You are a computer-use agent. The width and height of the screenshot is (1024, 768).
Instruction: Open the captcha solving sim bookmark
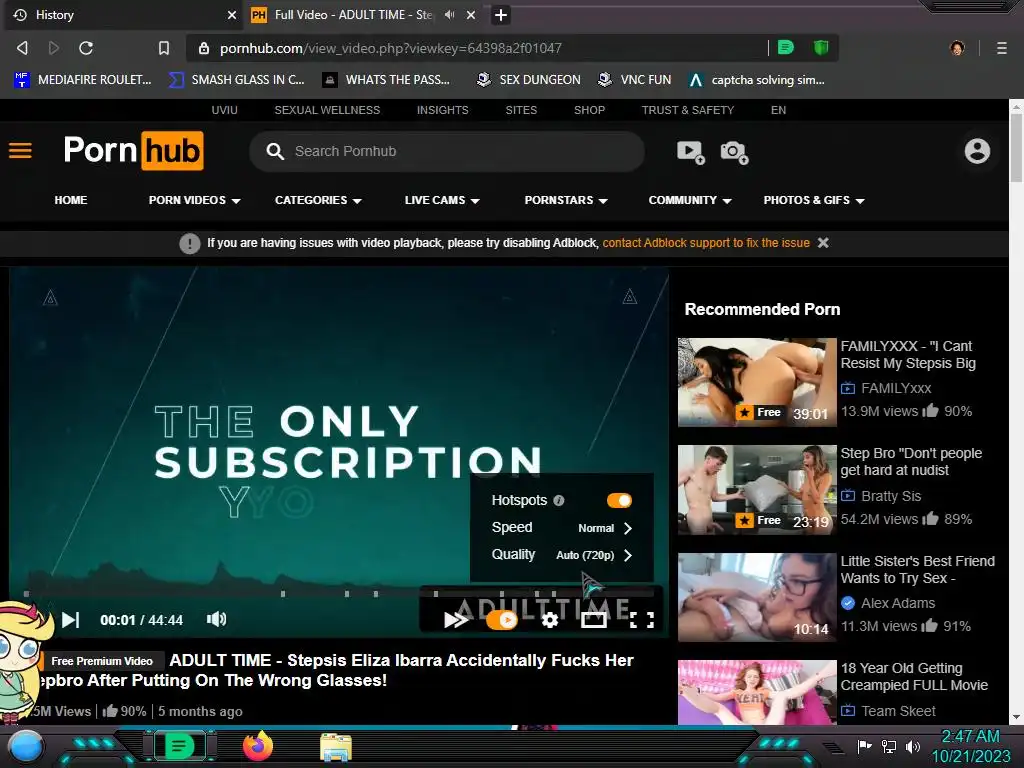(x=757, y=80)
